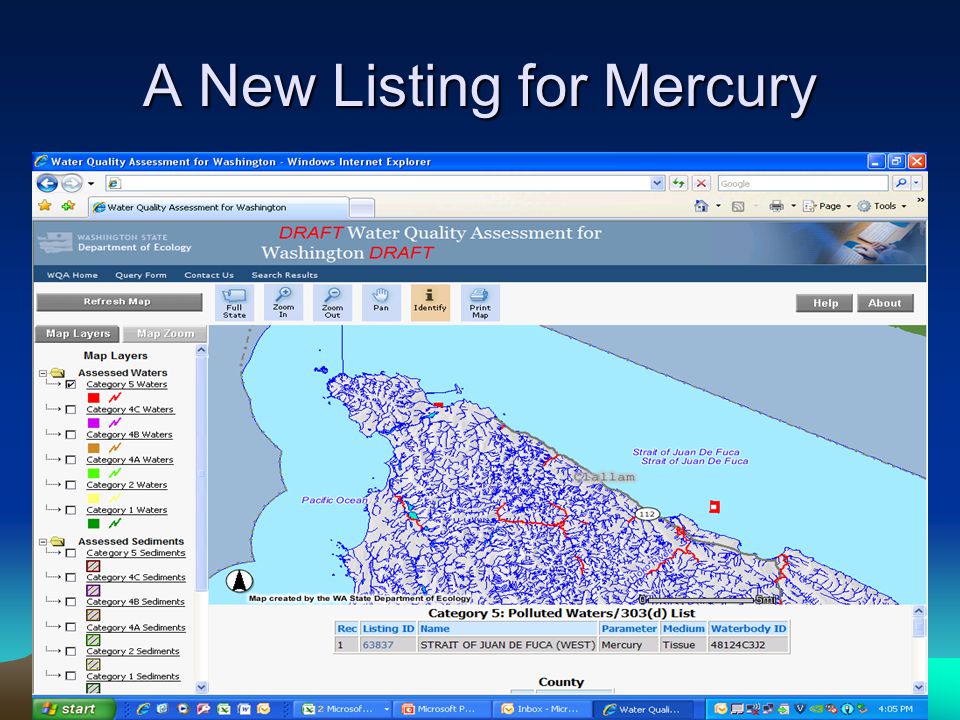
Task: Click the browser Refresh button
Action: click(x=678, y=183)
